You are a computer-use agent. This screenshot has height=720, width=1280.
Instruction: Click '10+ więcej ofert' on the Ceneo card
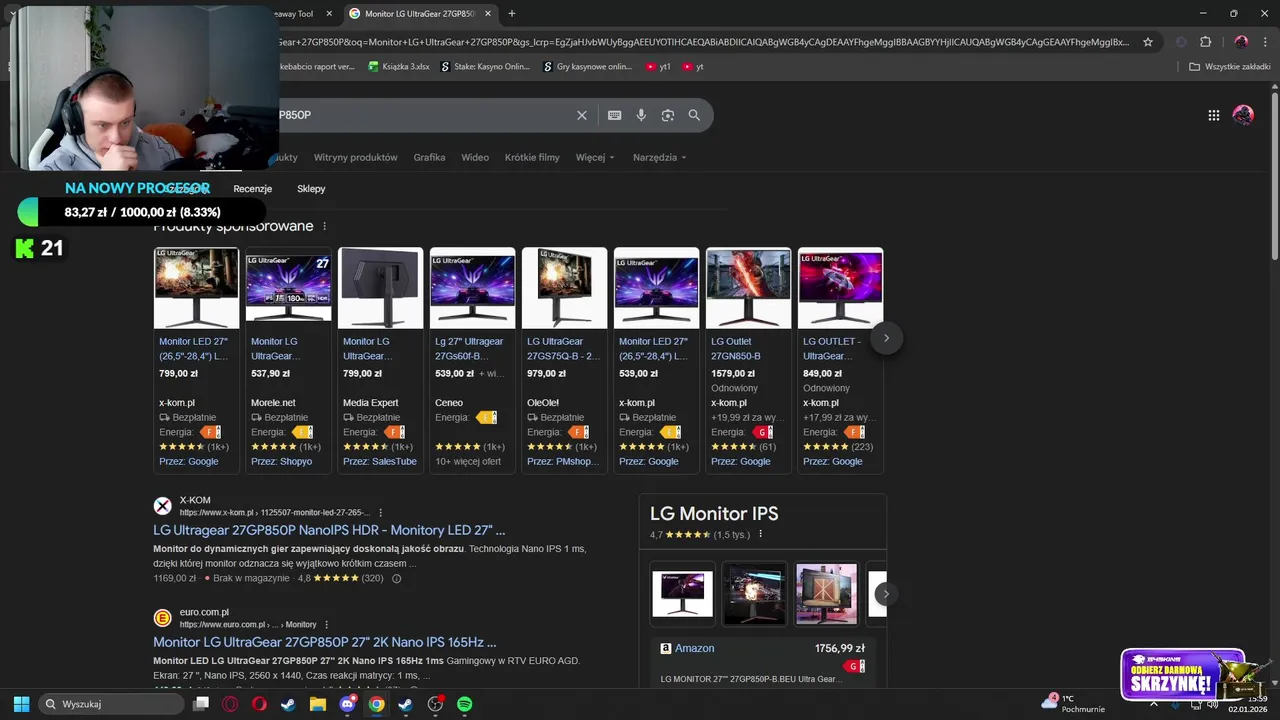pyautogui.click(x=468, y=462)
